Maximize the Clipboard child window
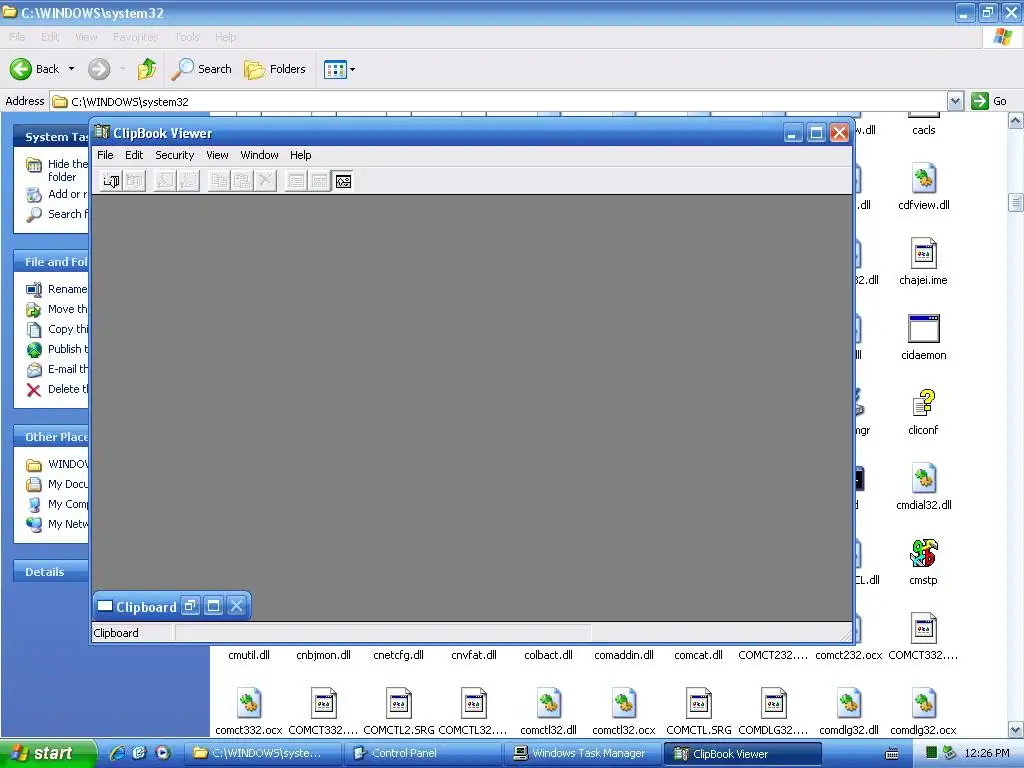Image resolution: width=1024 pixels, height=768 pixels. pos(214,606)
